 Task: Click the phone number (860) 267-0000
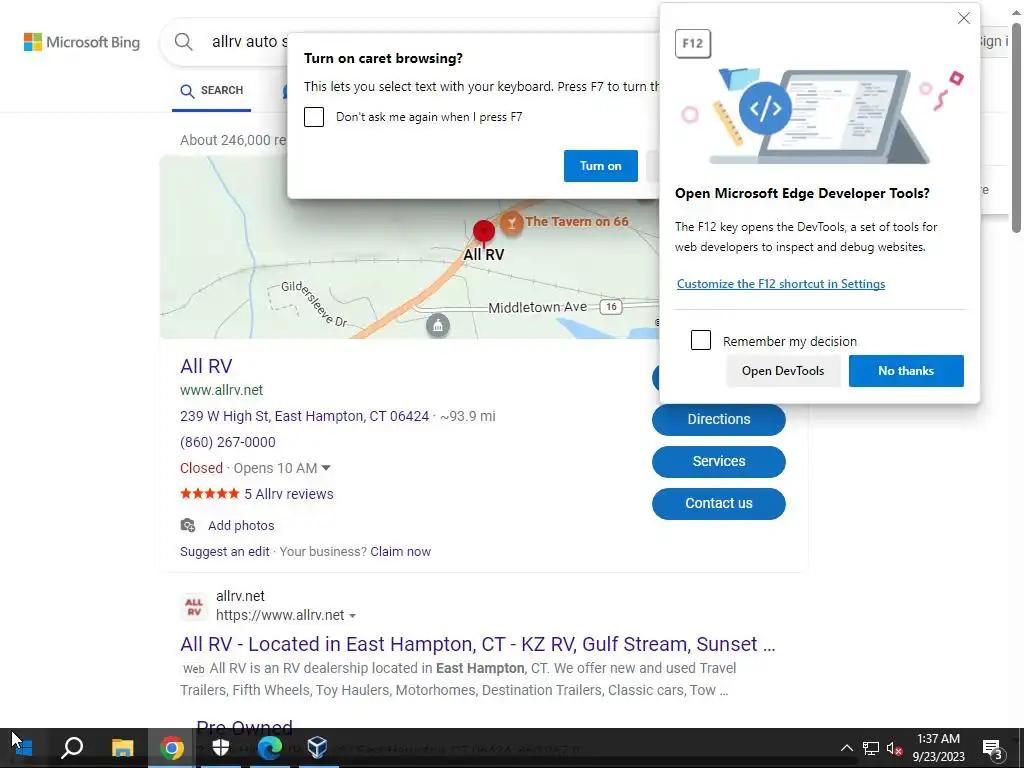[x=227, y=442]
